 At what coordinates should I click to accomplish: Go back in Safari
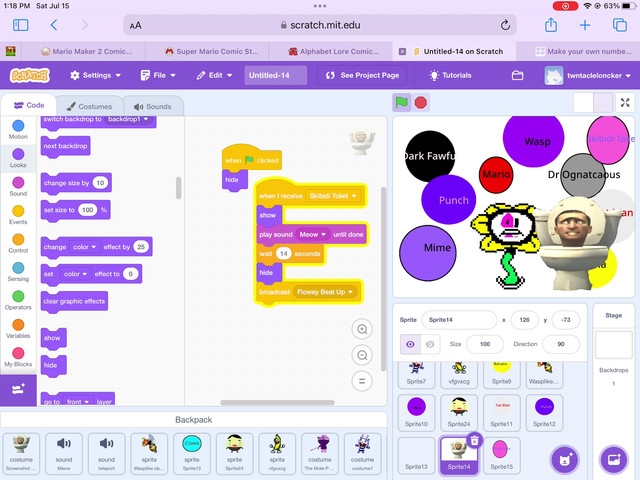(54, 25)
